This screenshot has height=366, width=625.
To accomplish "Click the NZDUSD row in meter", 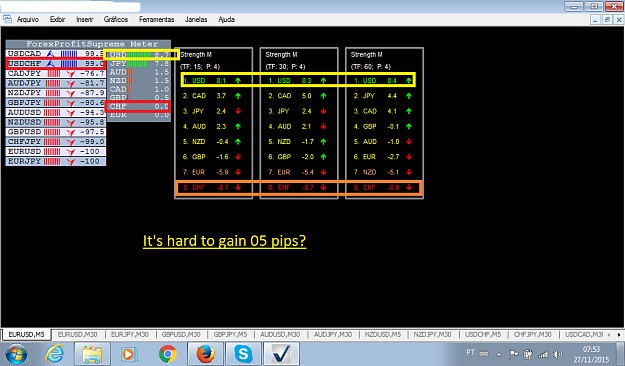I will point(56,122).
